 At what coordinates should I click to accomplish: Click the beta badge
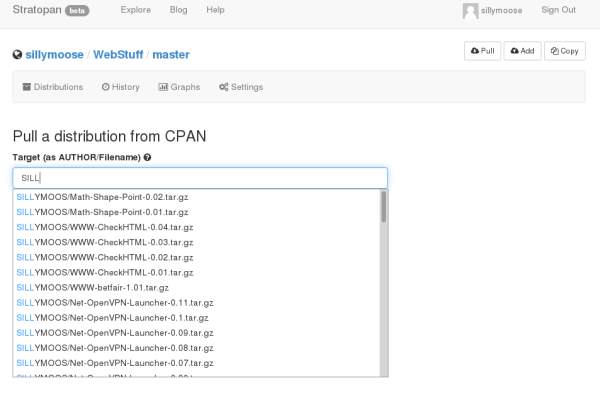click(77, 11)
